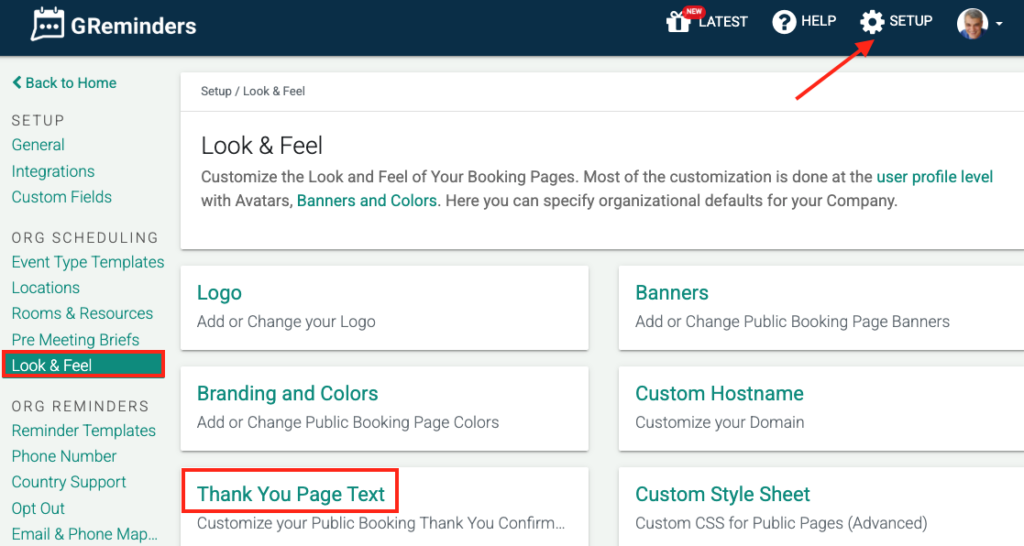Open General setup in sidebar

coord(38,145)
